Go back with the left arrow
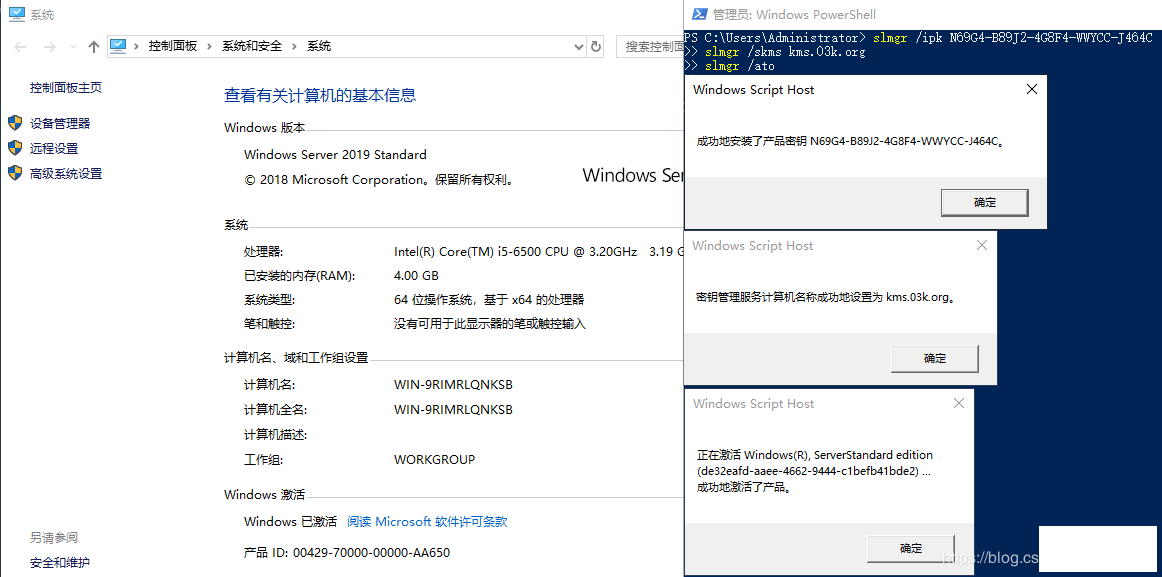Image resolution: width=1162 pixels, height=577 pixels. tap(20, 47)
